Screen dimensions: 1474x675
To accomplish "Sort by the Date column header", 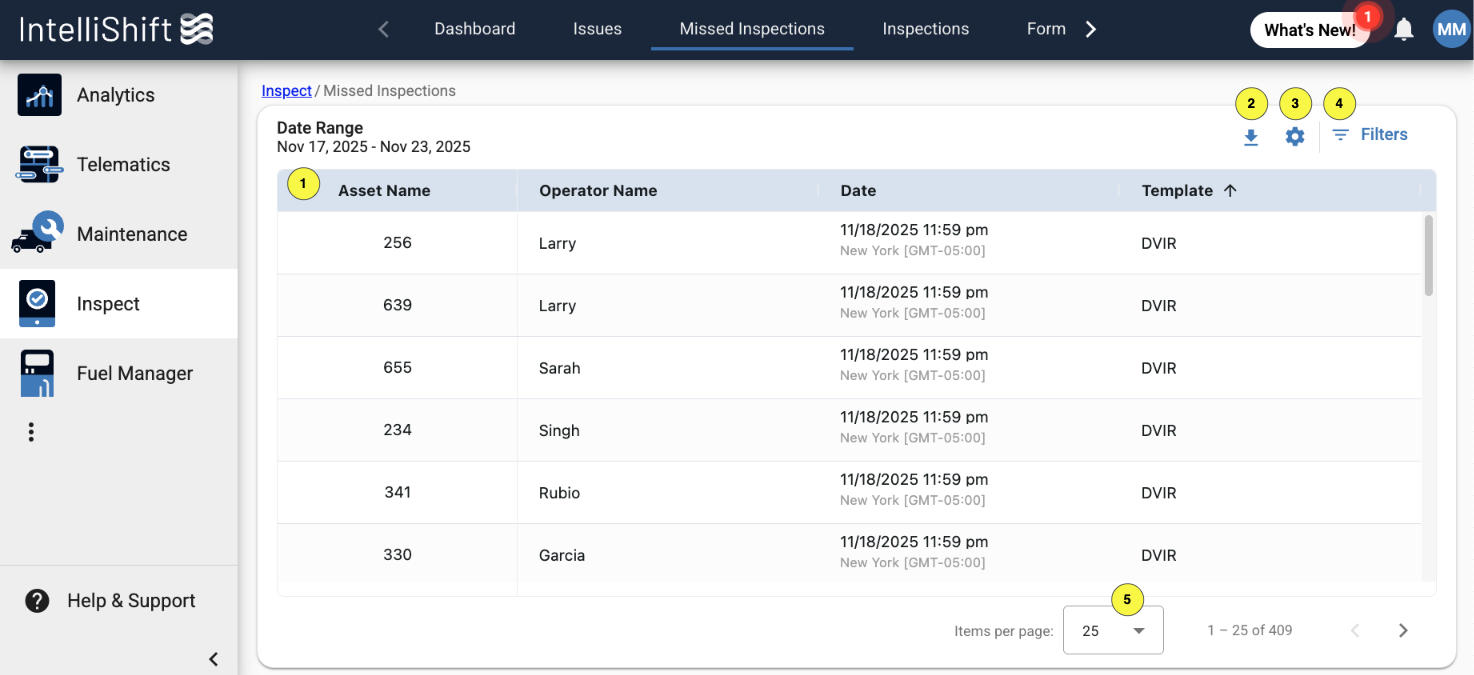I will [858, 191].
